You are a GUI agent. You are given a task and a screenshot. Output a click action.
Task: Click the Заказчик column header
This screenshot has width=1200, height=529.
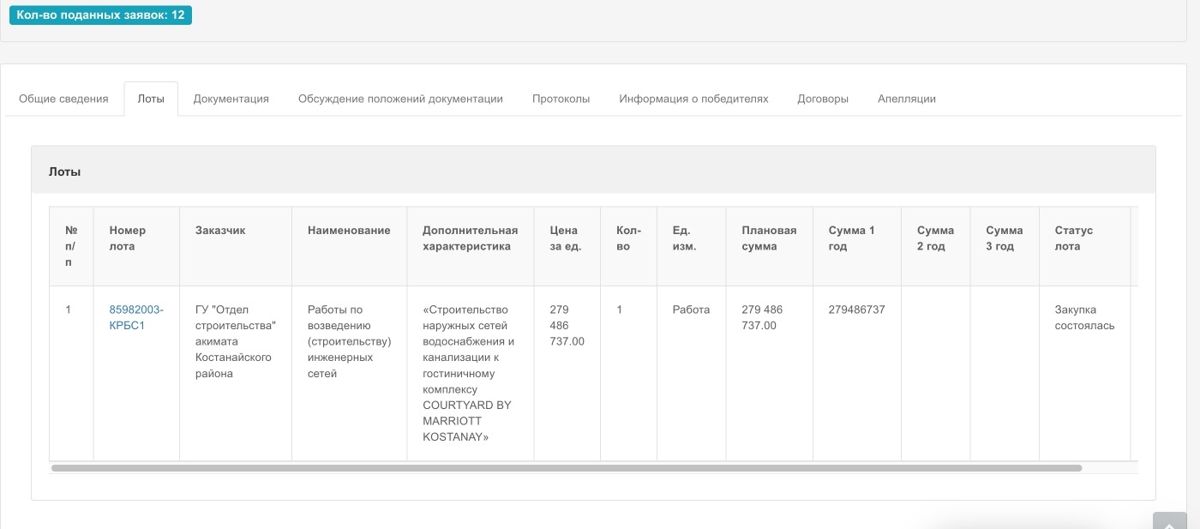pos(220,230)
